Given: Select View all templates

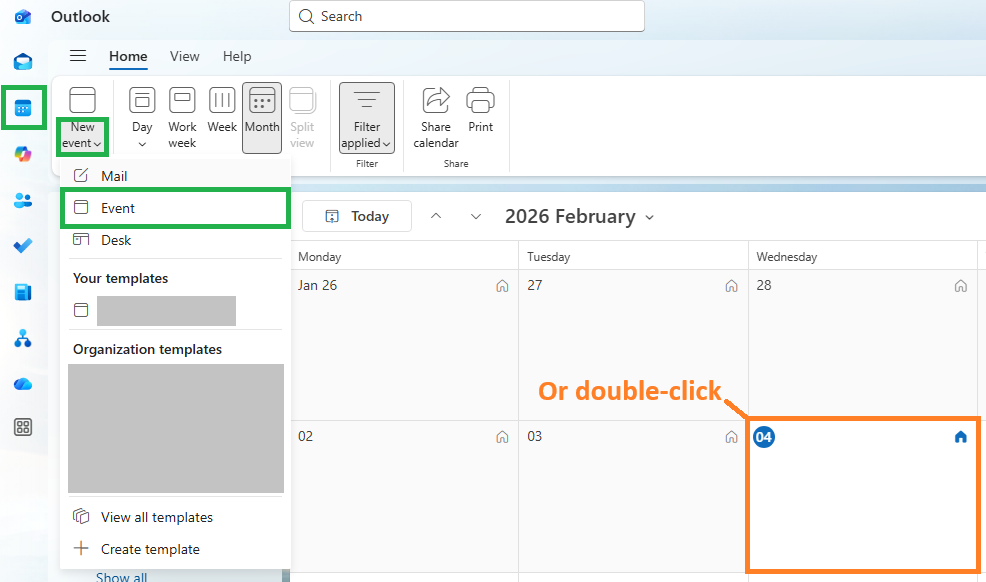Looking at the screenshot, I should pyautogui.click(x=175, y=517).
